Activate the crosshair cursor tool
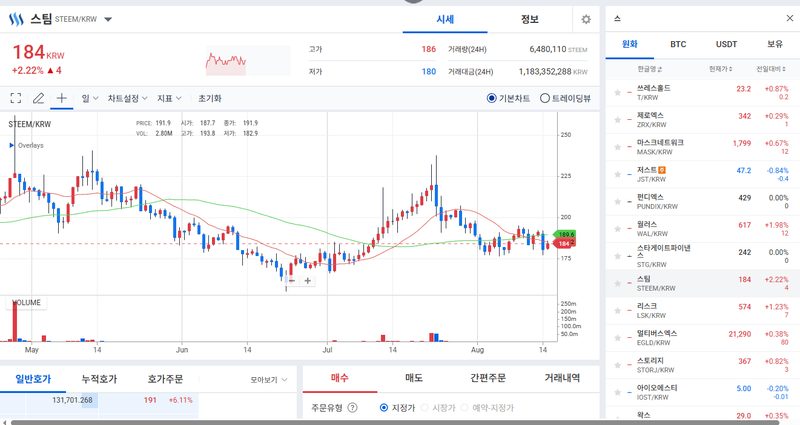 pos(61,98)
